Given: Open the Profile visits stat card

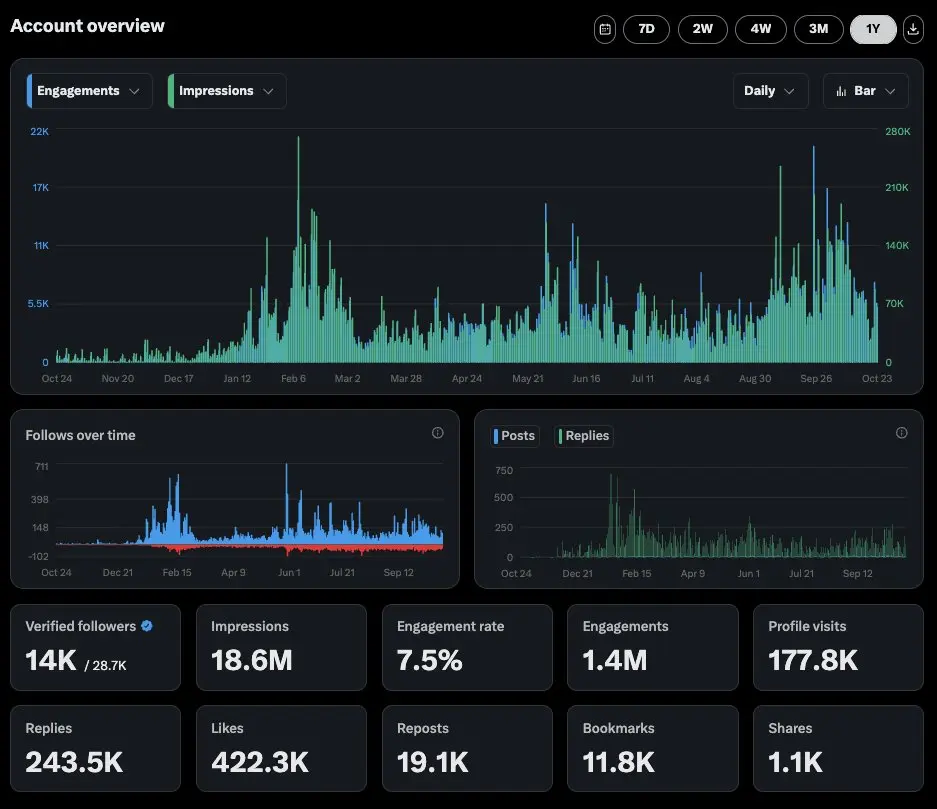Looking at the screenshot, I should (838, 647).
